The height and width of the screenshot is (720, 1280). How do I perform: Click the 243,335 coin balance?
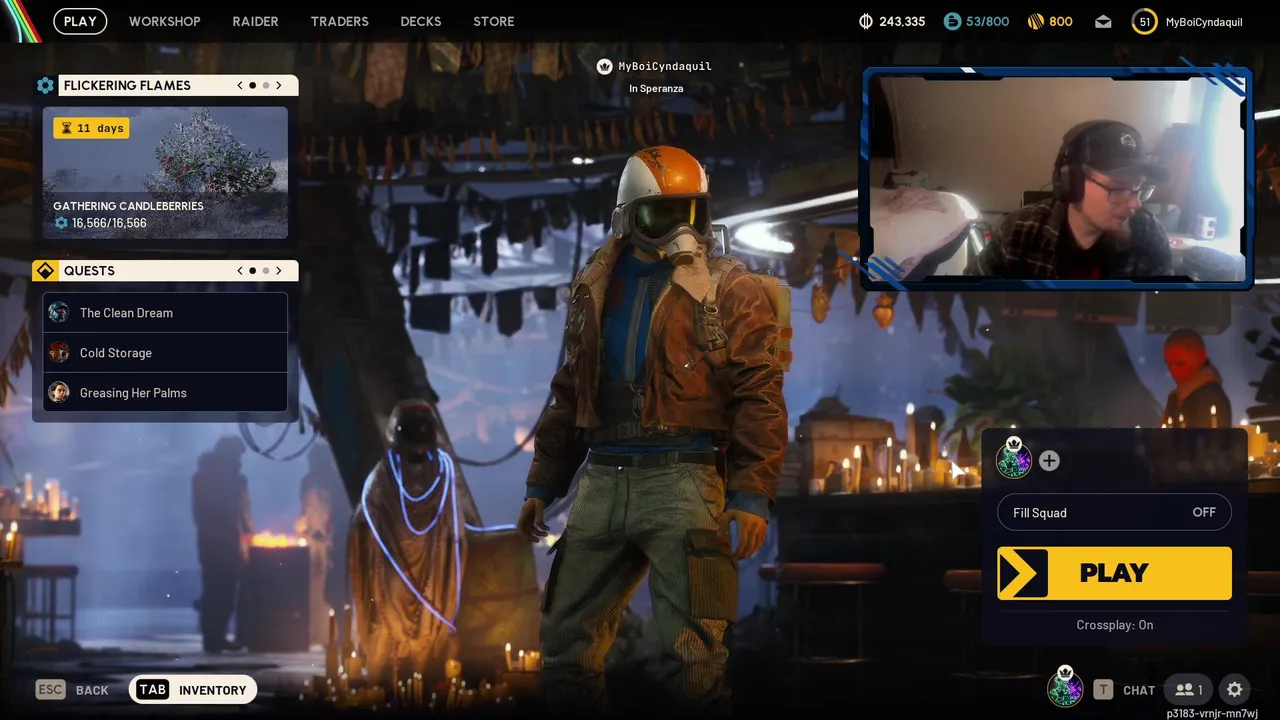[x=902, y=21]
